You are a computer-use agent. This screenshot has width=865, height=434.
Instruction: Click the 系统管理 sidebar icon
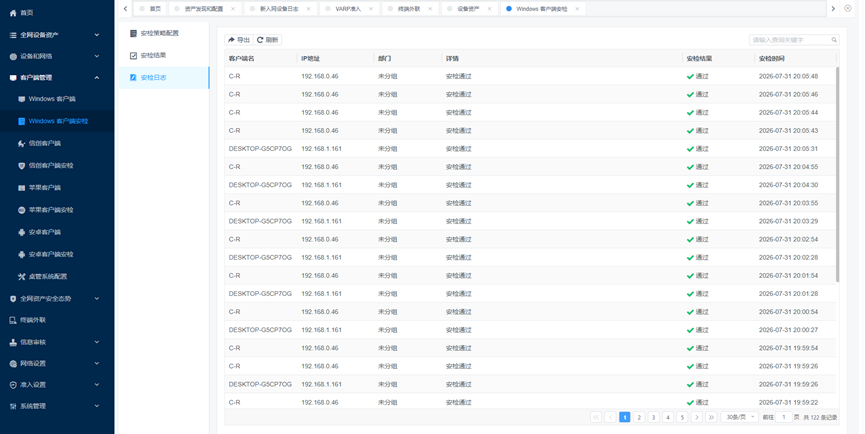(x=13, y=406)
